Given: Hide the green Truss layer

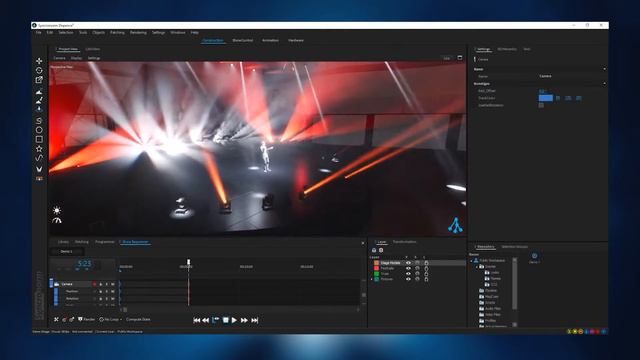Looking at the screenshot, I should pyautogui.click(x=408, y=274).
